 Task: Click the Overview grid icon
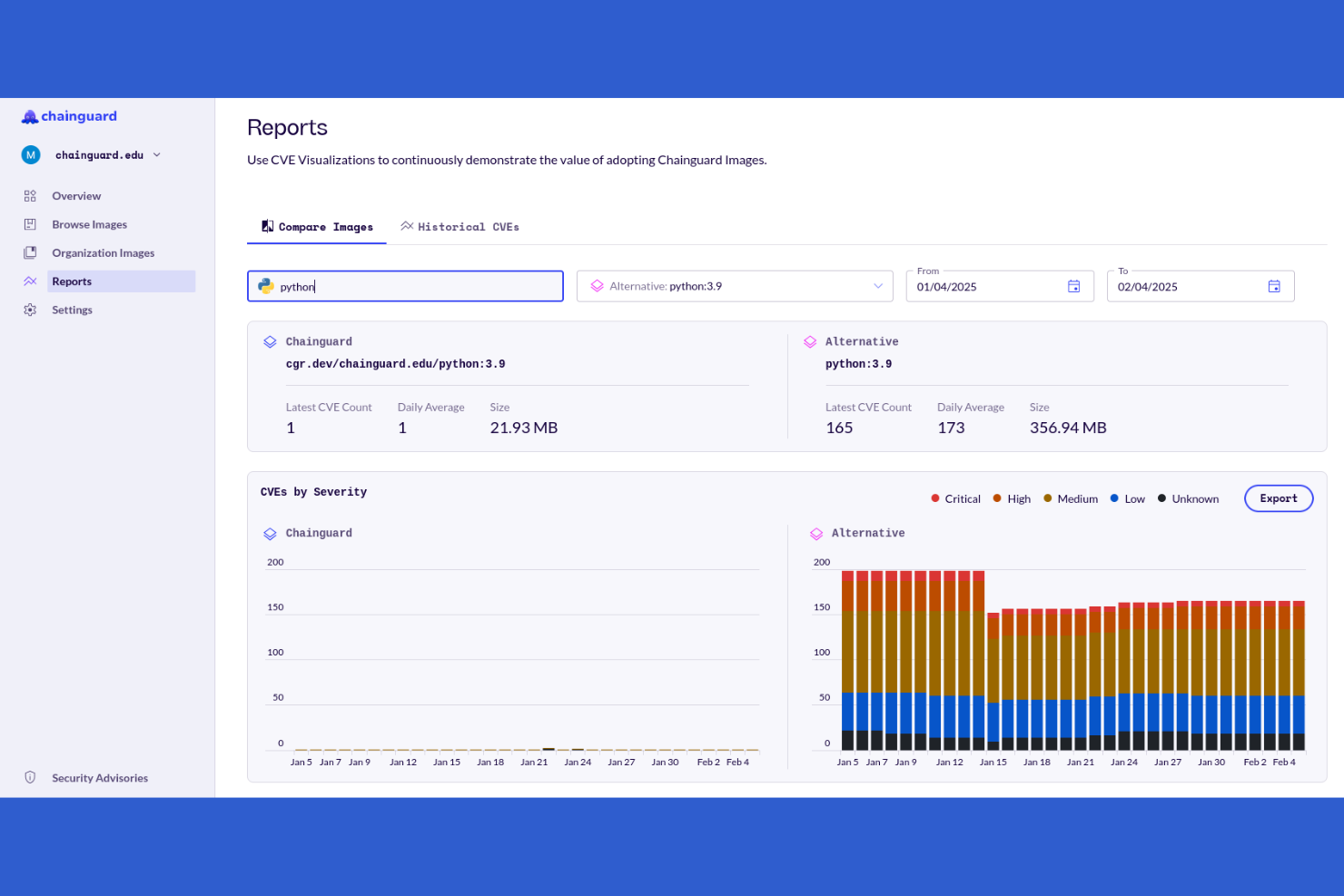coord(30,196)
